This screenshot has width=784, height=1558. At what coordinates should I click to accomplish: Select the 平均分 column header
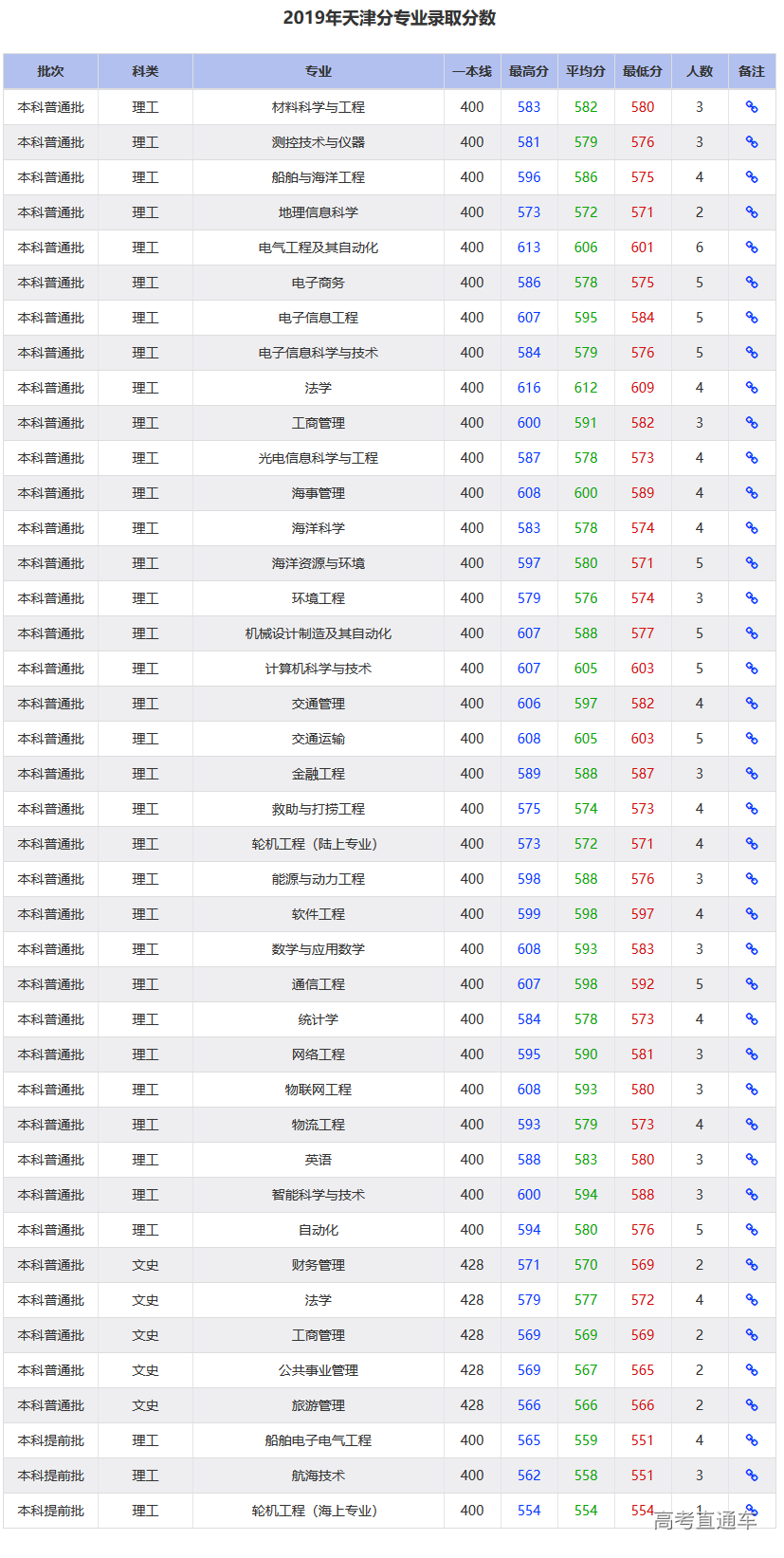pos(585,71)
